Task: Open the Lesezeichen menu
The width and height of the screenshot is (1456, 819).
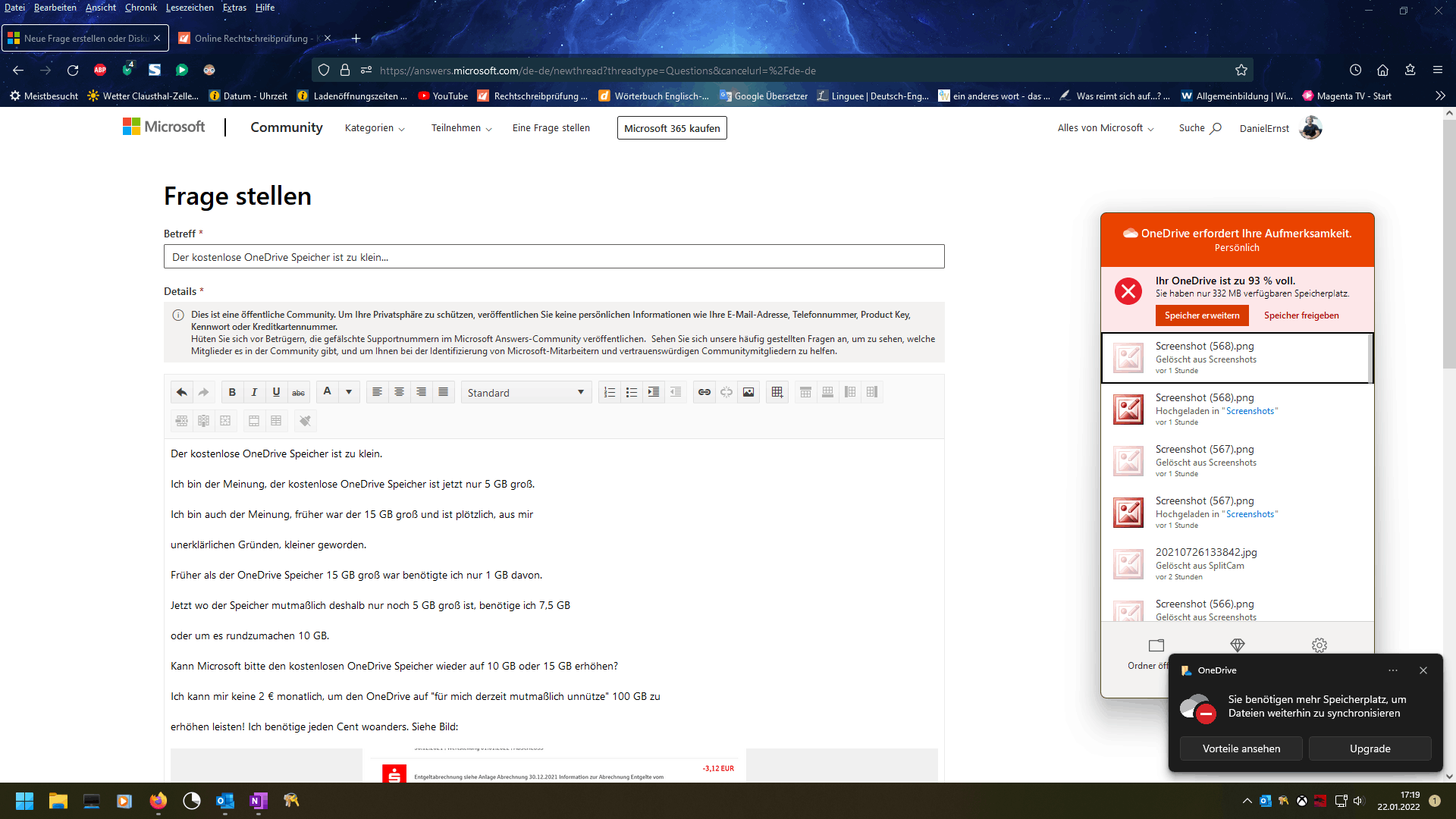Action: pyautogui.click(x=190, y=8)
